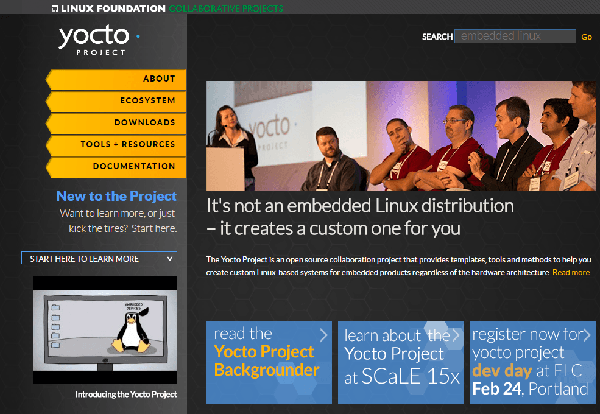Click the 'Want to learn more' intro text
The image size is (600, 414).
point(118,221)
